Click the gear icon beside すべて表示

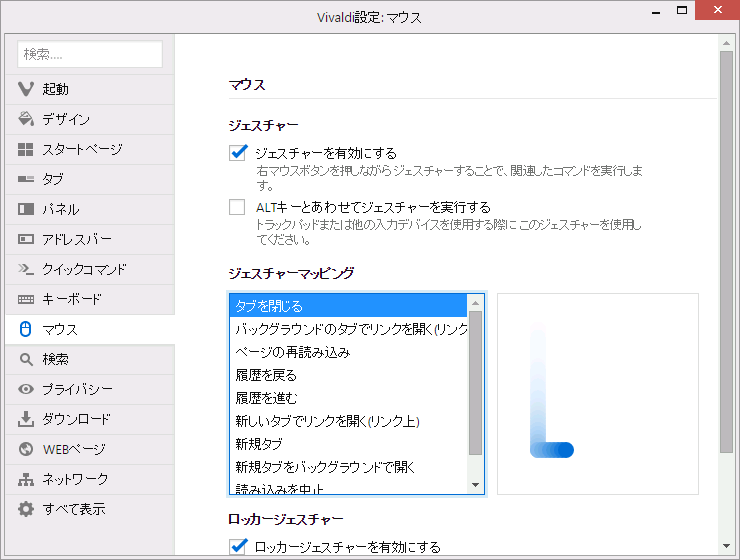click(25, 509)
